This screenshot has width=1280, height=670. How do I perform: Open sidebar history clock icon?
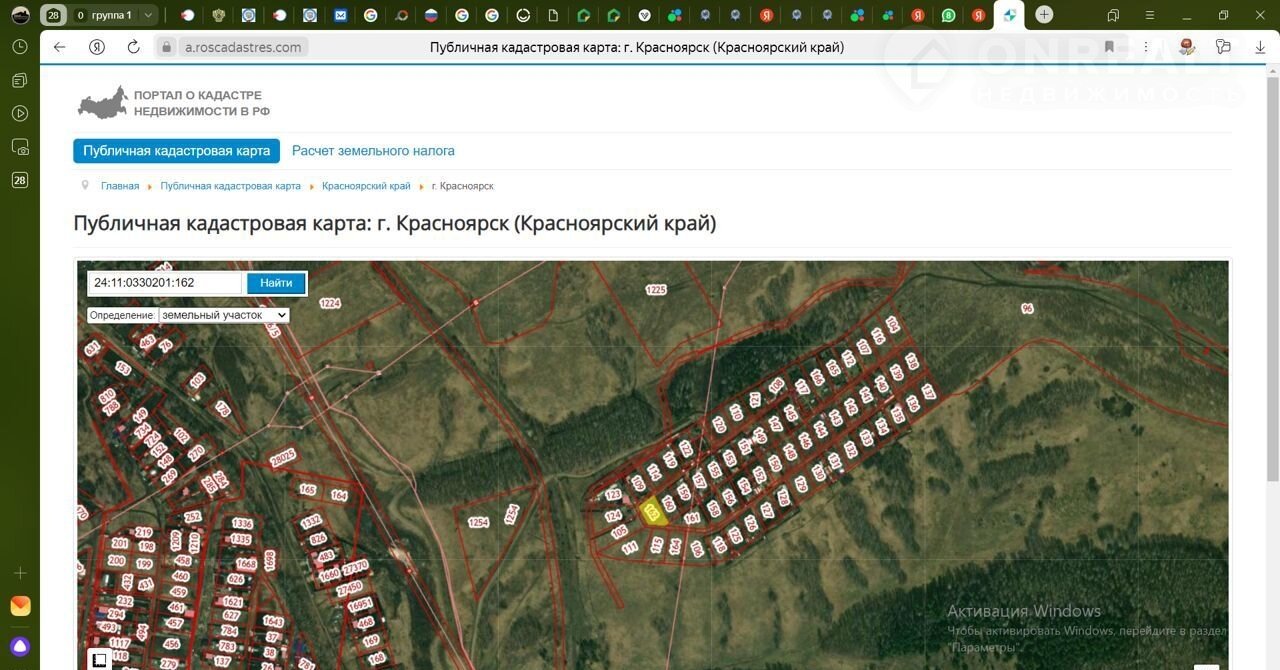point(20,47)
